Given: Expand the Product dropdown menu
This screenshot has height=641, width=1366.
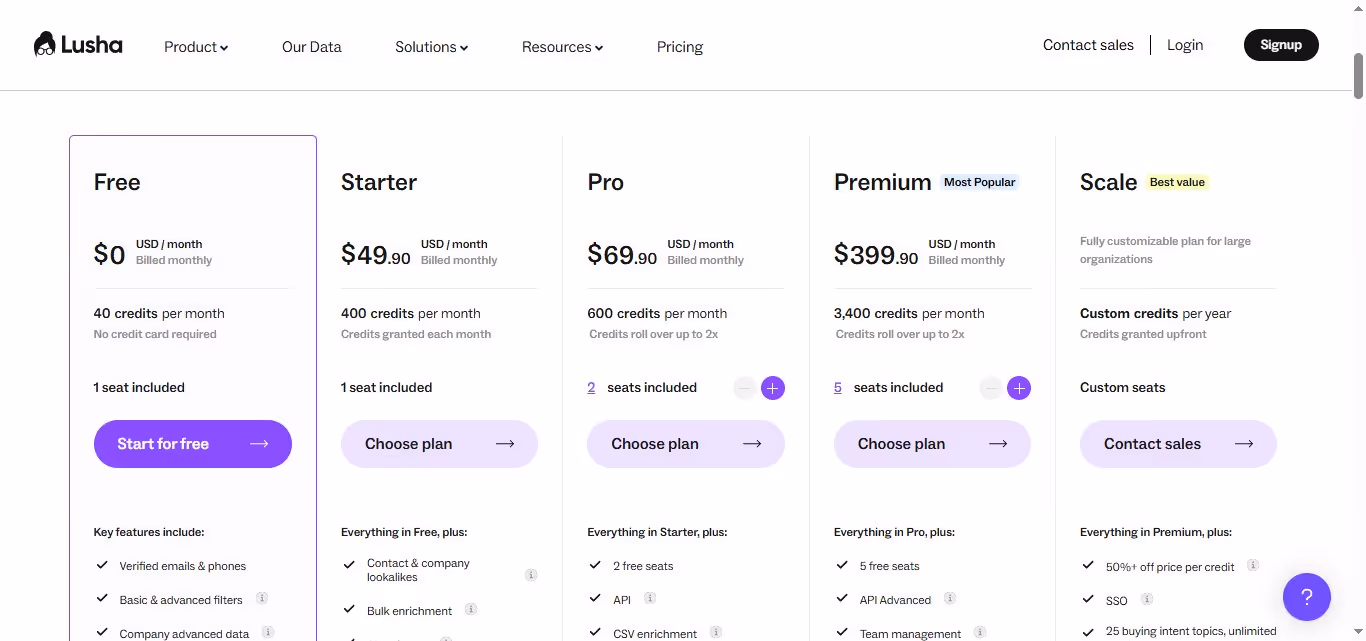Looking at the screenshot, I should tap(196, 46).
